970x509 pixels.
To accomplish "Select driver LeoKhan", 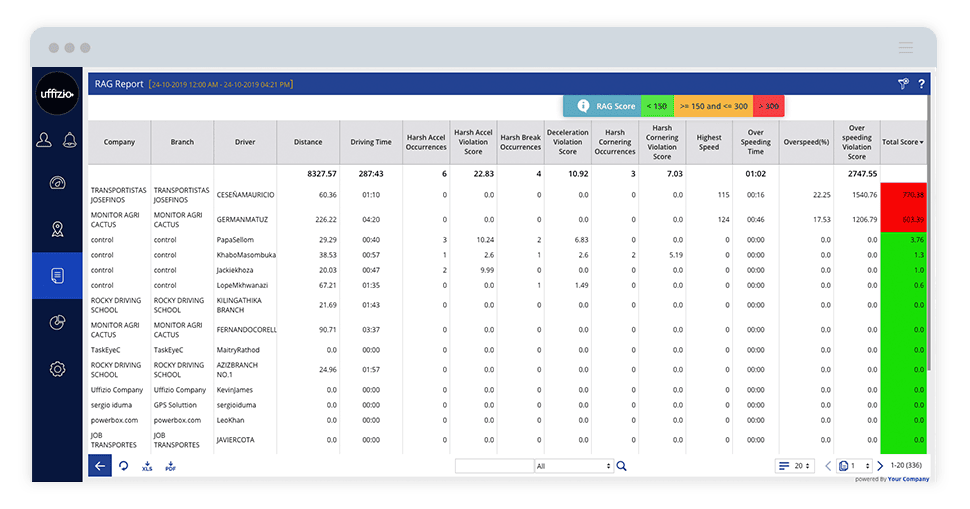I will (x=230, y=421).
